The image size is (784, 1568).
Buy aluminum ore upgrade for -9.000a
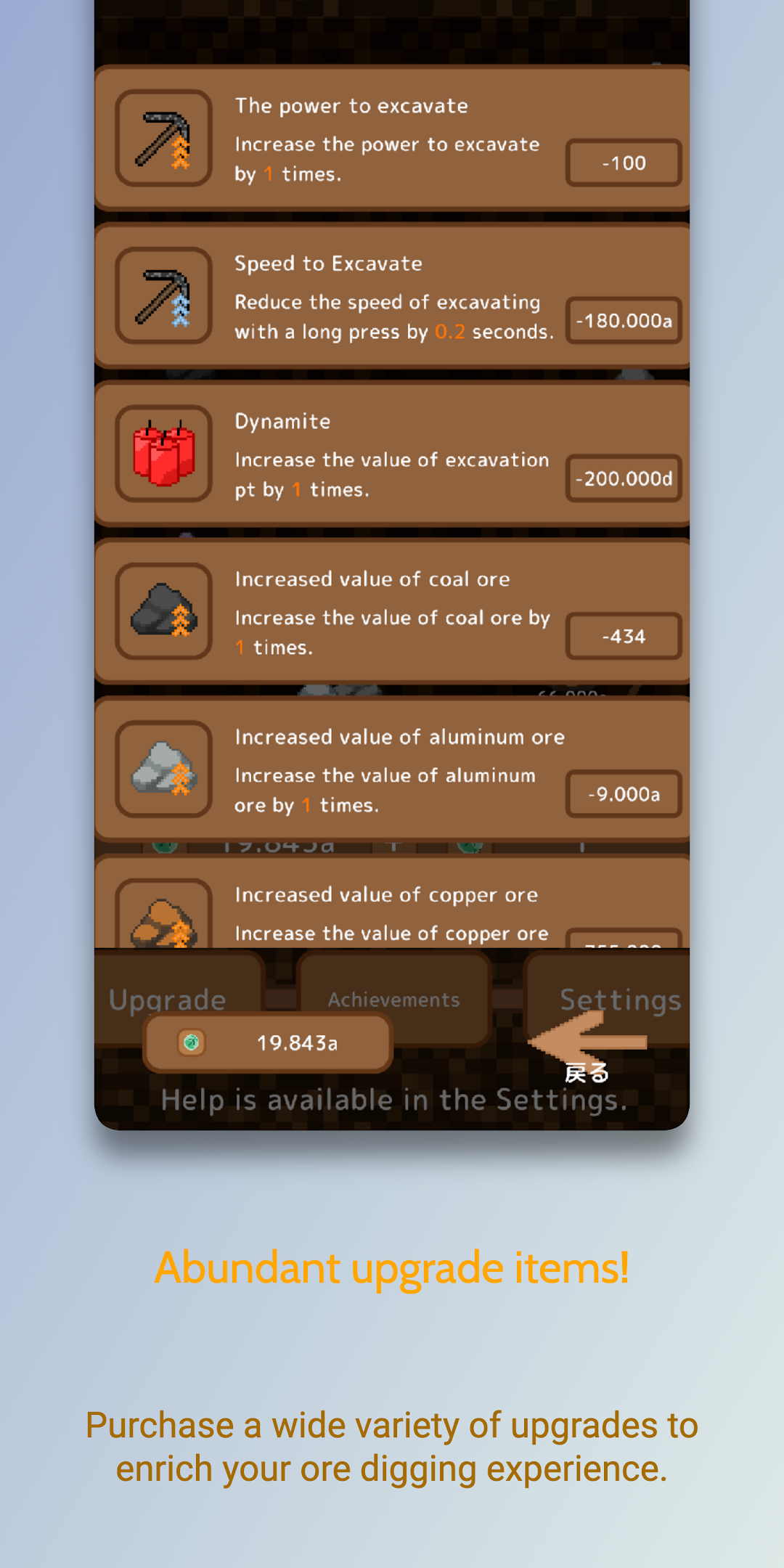click(624, 793)
